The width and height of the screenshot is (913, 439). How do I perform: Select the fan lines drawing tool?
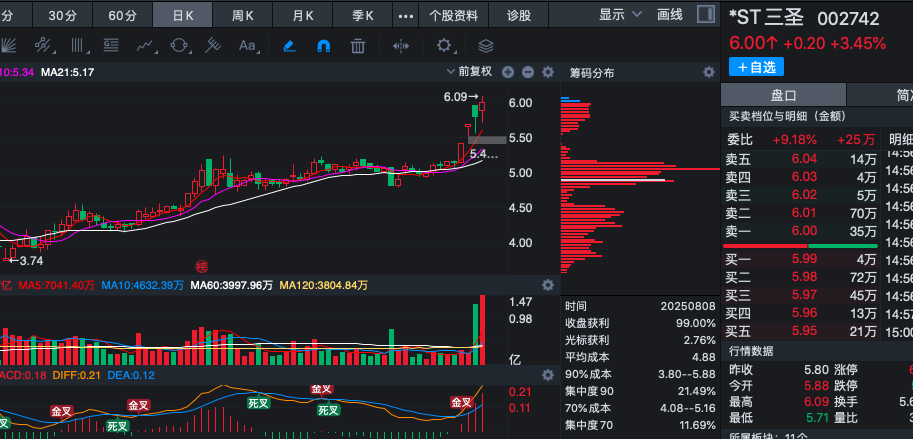point(8,45)
